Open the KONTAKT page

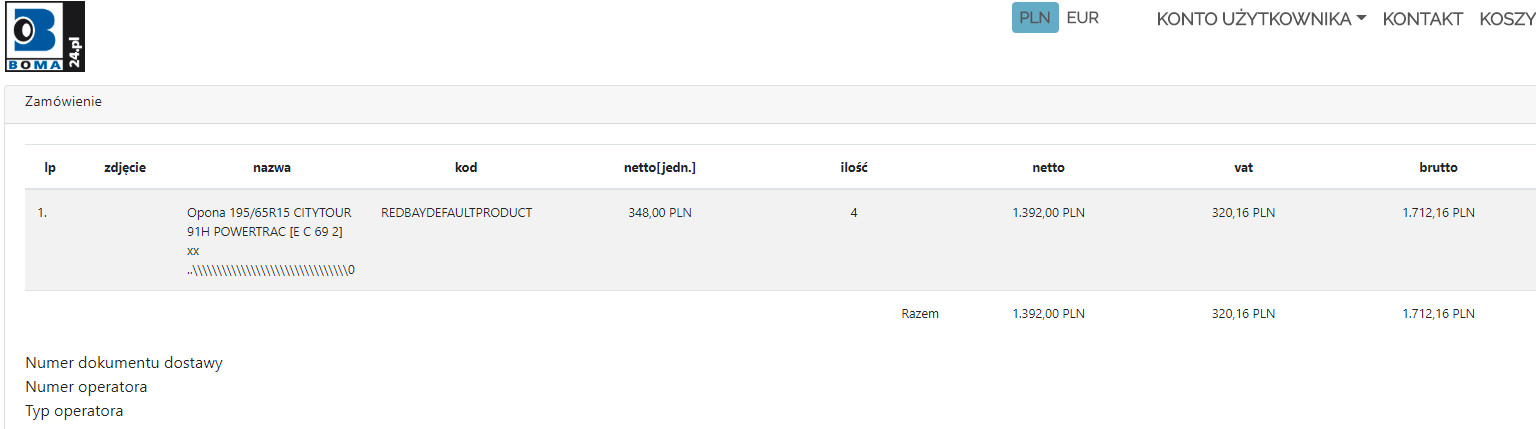(x=1422, y=19)
